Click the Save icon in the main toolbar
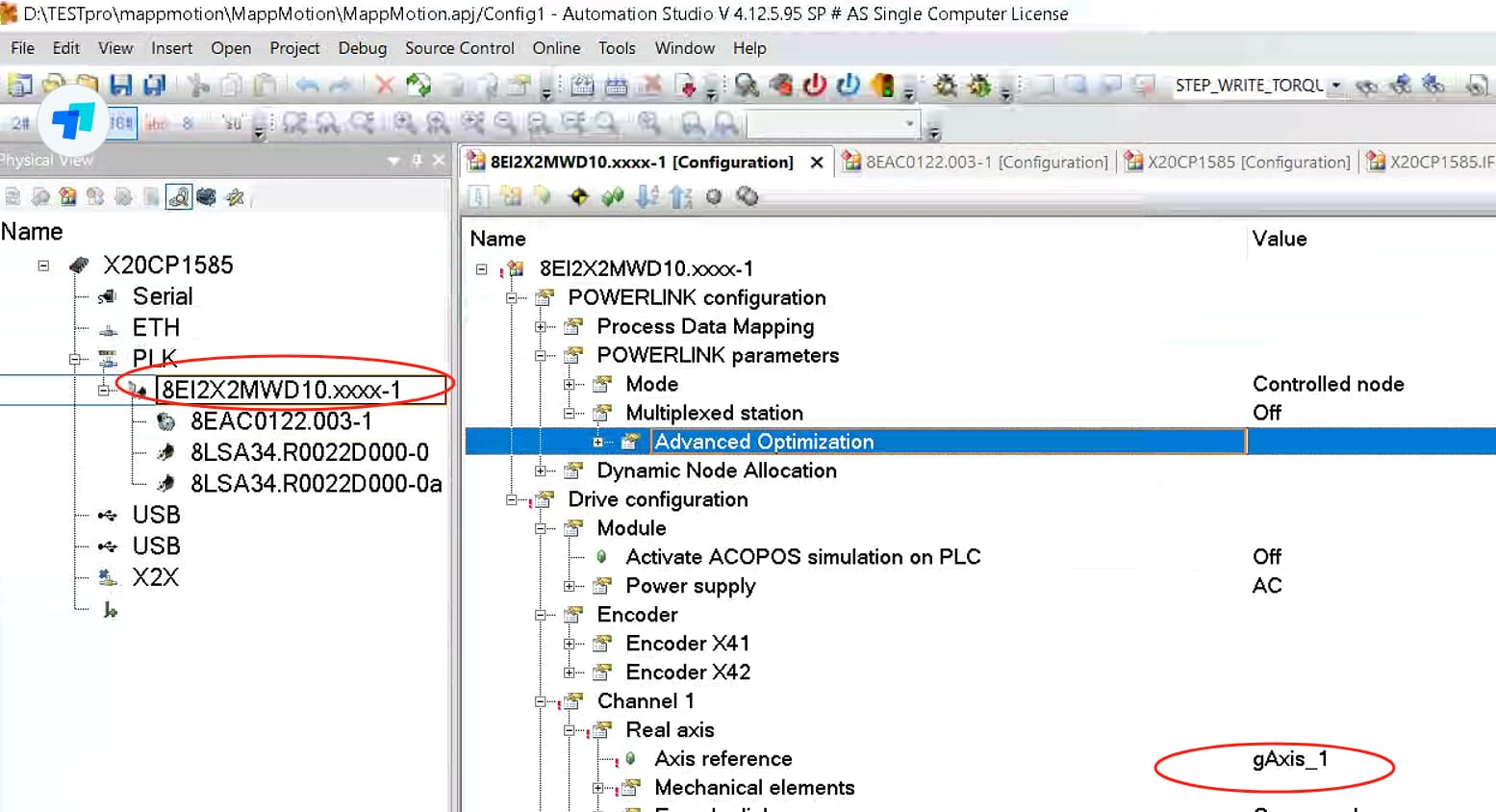The width and height of the screenshot is (1496, 812). 120,86
